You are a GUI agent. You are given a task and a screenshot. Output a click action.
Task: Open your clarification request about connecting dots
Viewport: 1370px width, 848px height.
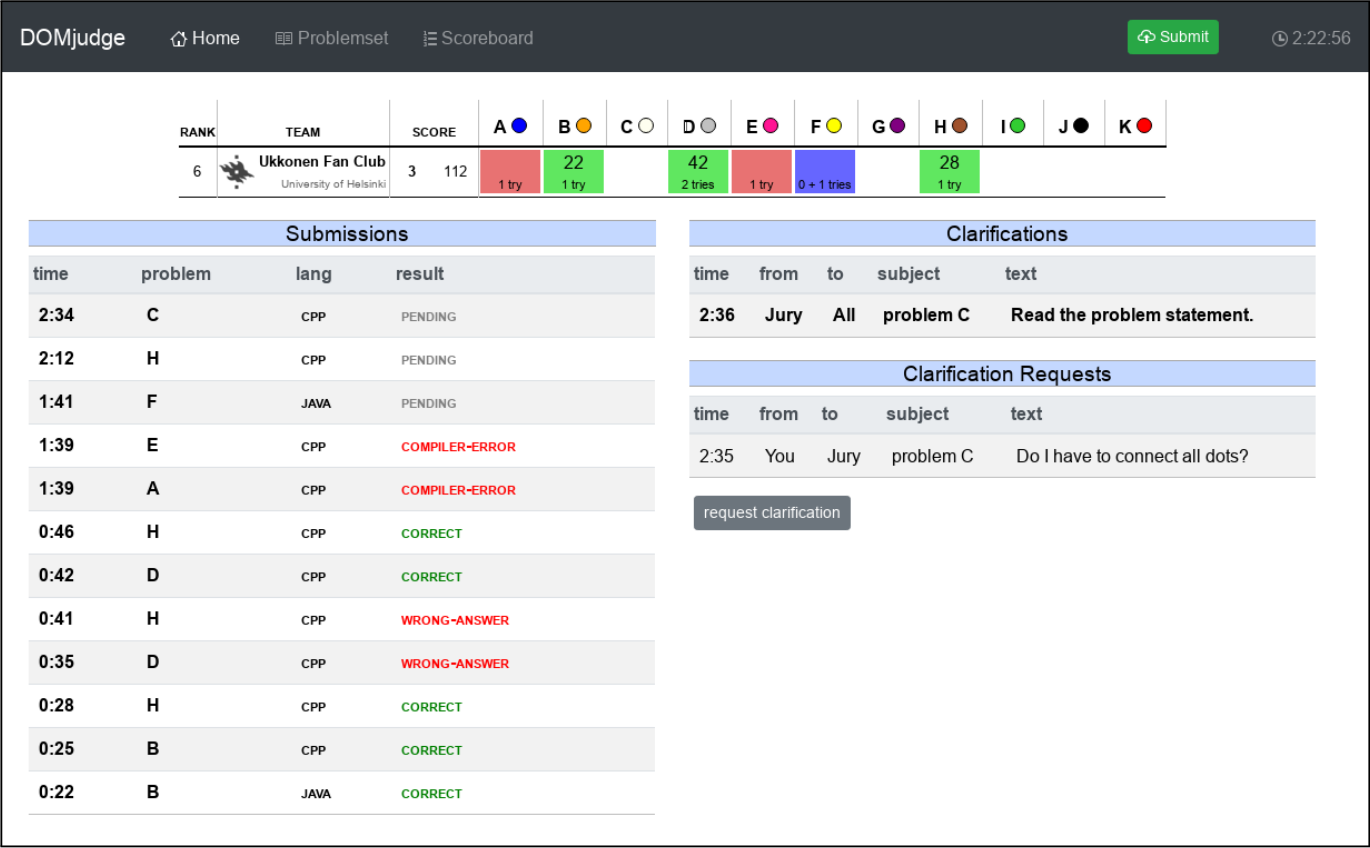[x=1002, y=456]
